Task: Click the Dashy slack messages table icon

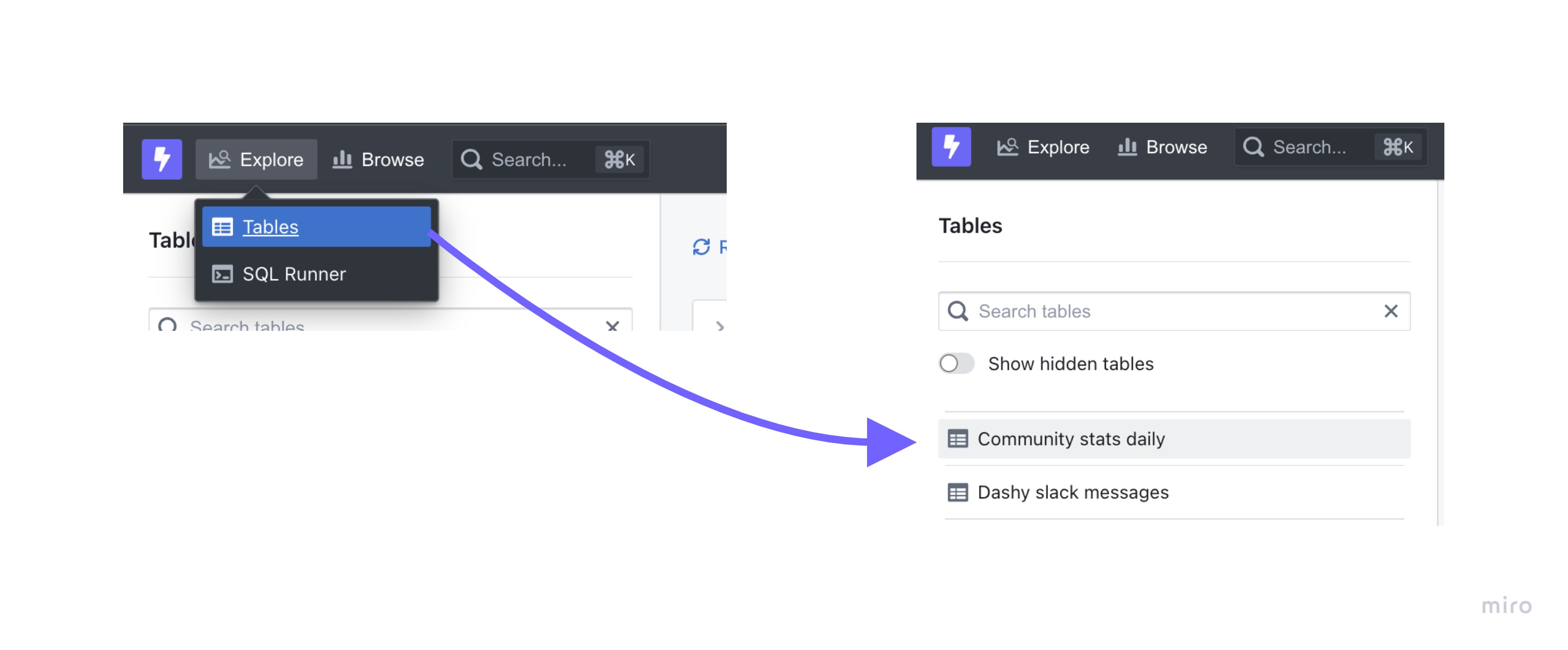Action: tap(957, 492)
